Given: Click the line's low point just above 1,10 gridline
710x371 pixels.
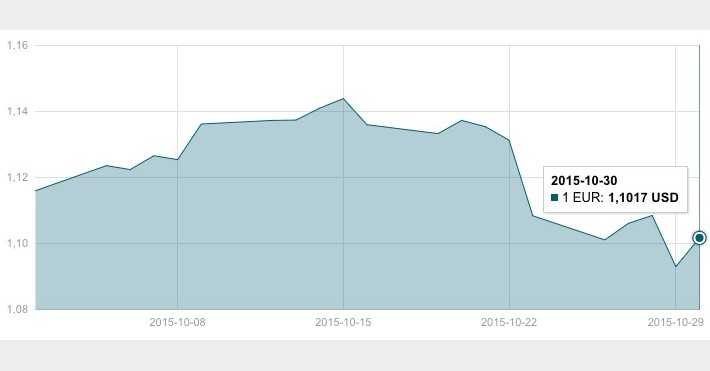Looking at the screenshot, I should click(x=604, y=240).
